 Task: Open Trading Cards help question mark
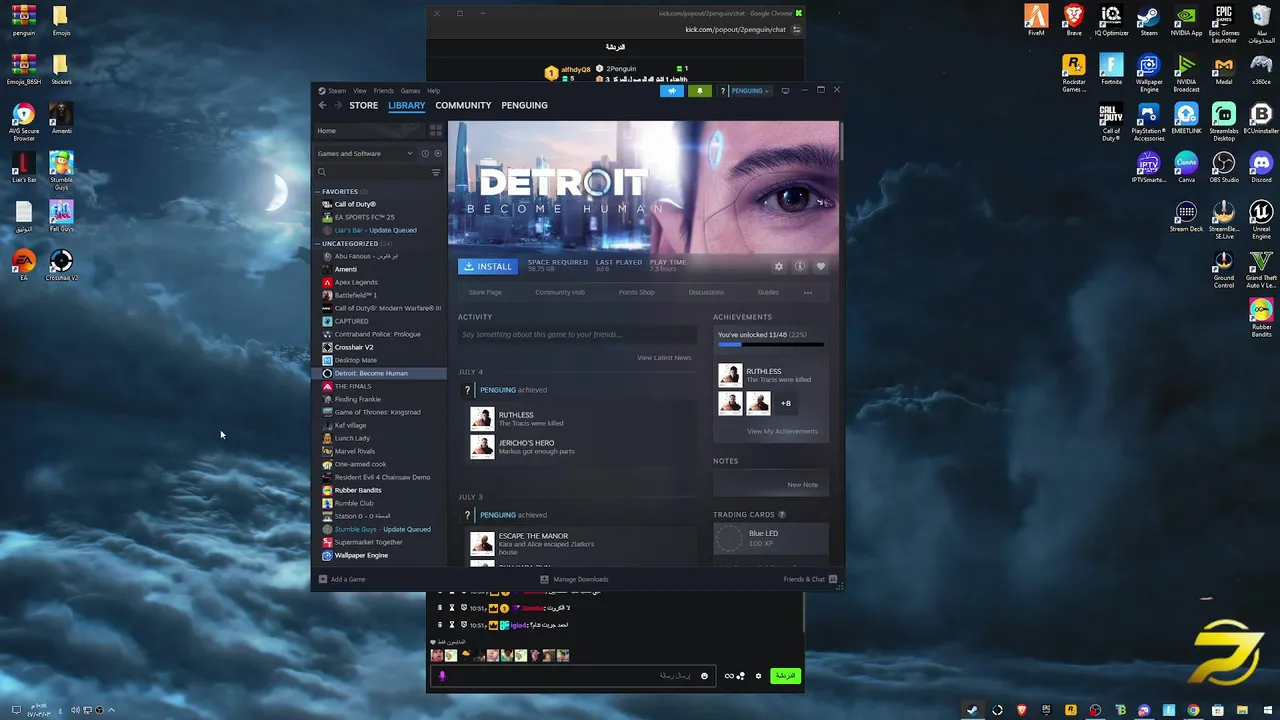(x=782, y=514)
